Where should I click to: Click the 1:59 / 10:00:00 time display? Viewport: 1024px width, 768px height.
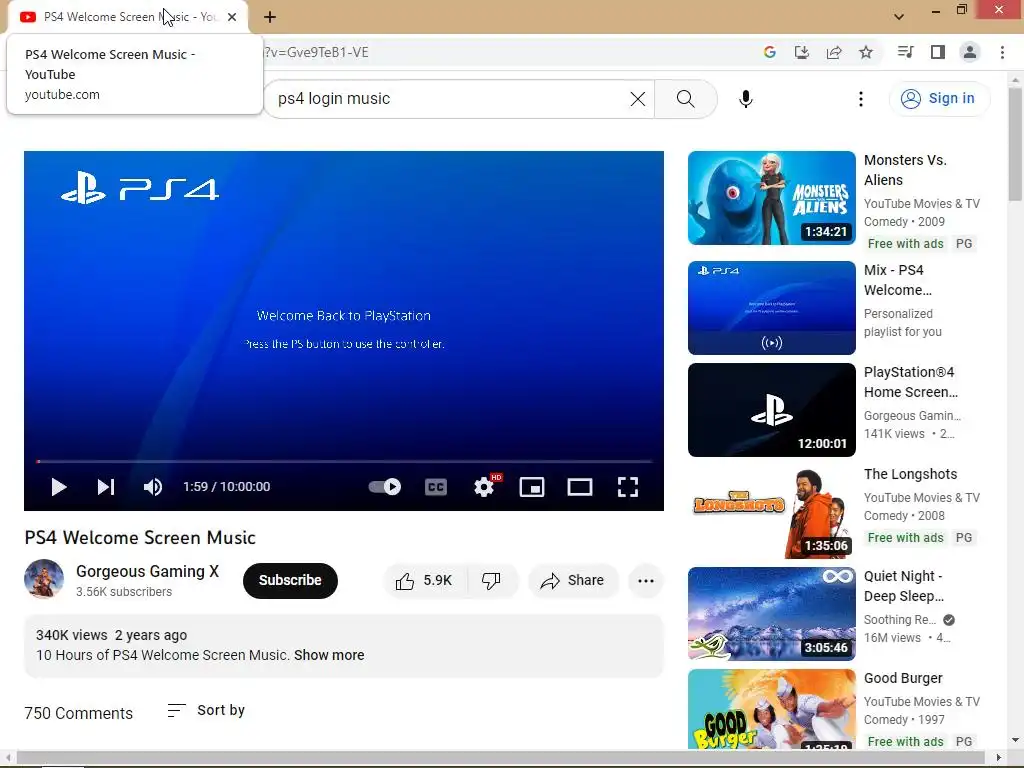[226, 487]
